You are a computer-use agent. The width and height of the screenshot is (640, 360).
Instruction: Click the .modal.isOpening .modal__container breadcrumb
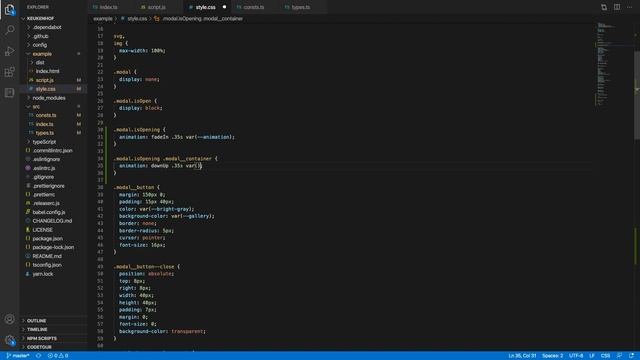click(x=198, y=19)
